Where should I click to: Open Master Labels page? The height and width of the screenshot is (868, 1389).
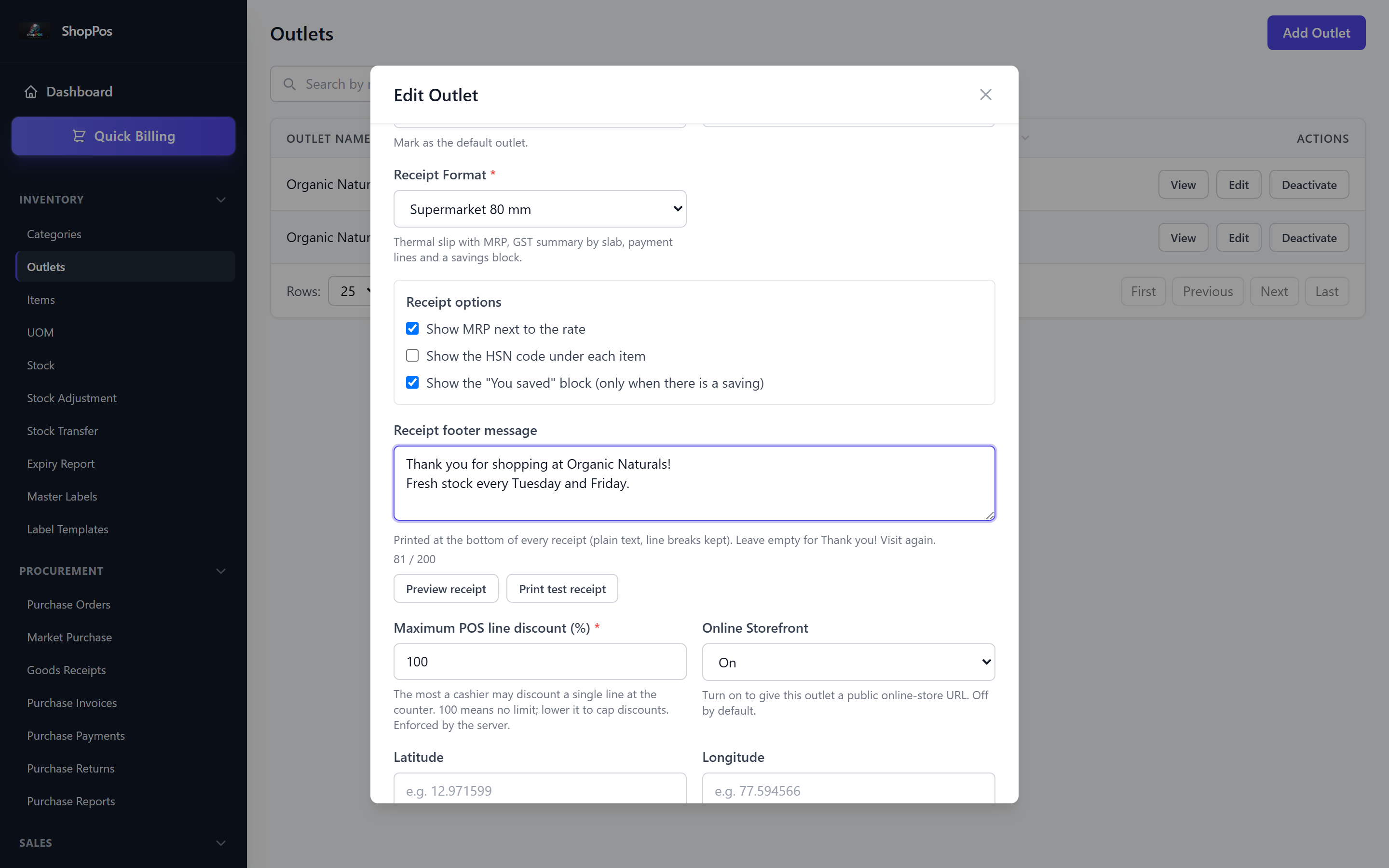pyautogui.click(x=125, y=497)
